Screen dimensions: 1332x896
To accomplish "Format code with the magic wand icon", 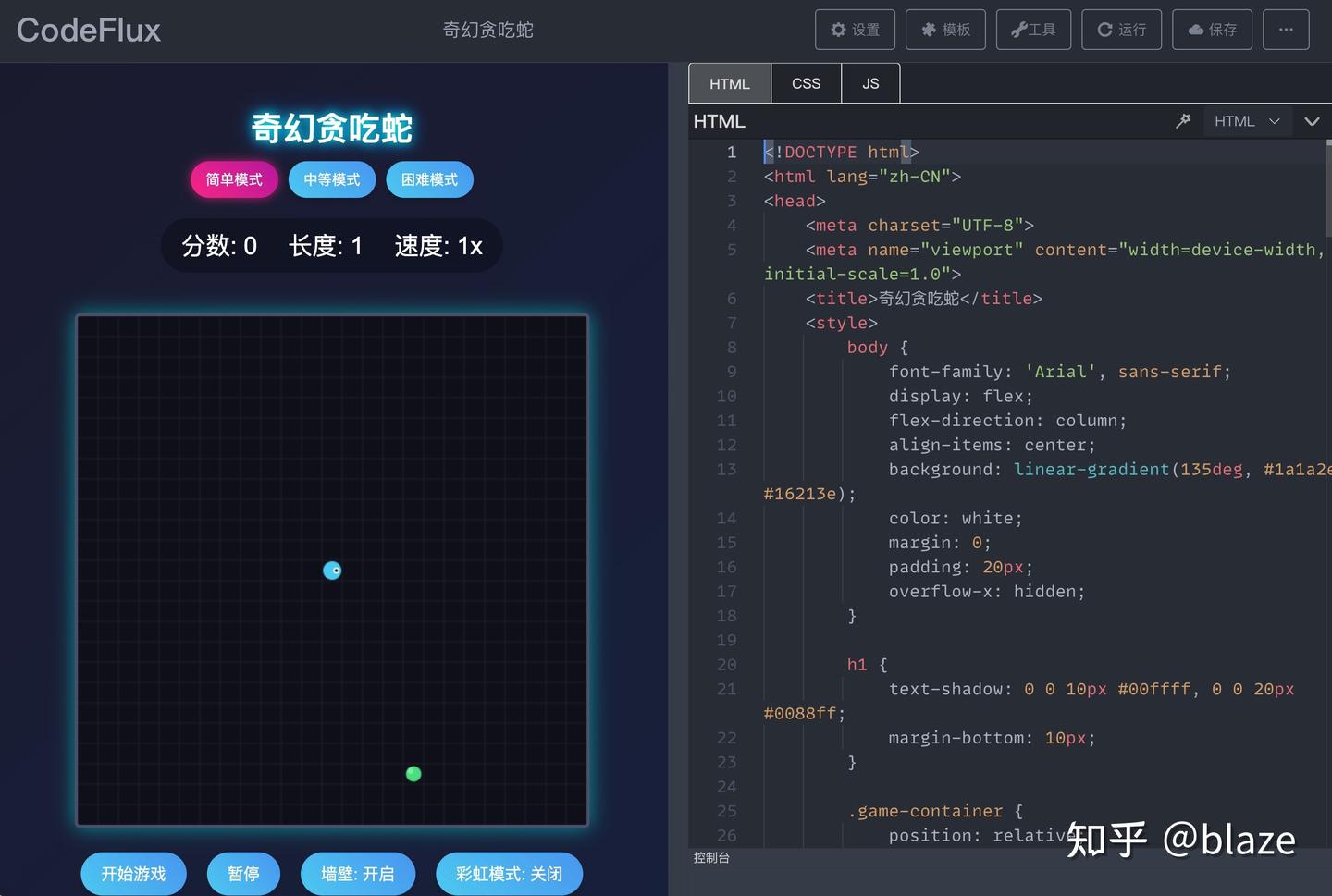I will point(1182,121).
